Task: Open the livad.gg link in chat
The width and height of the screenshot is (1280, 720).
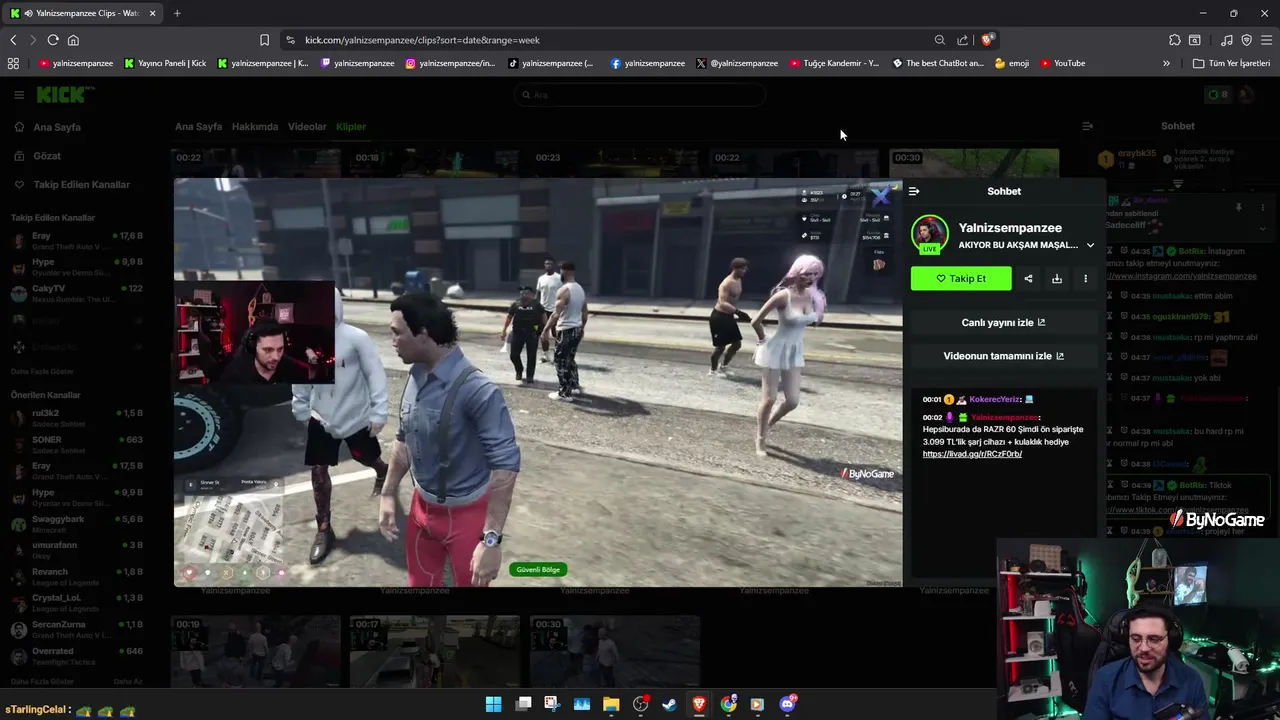Action: [972, 454]
